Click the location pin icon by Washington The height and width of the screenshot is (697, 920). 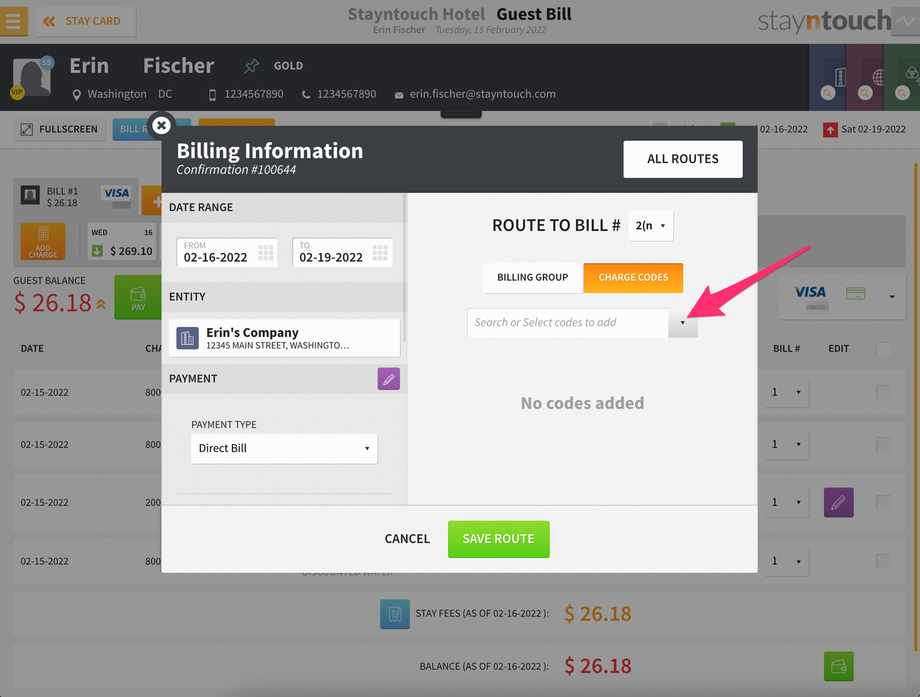click(x=76, y=94)
